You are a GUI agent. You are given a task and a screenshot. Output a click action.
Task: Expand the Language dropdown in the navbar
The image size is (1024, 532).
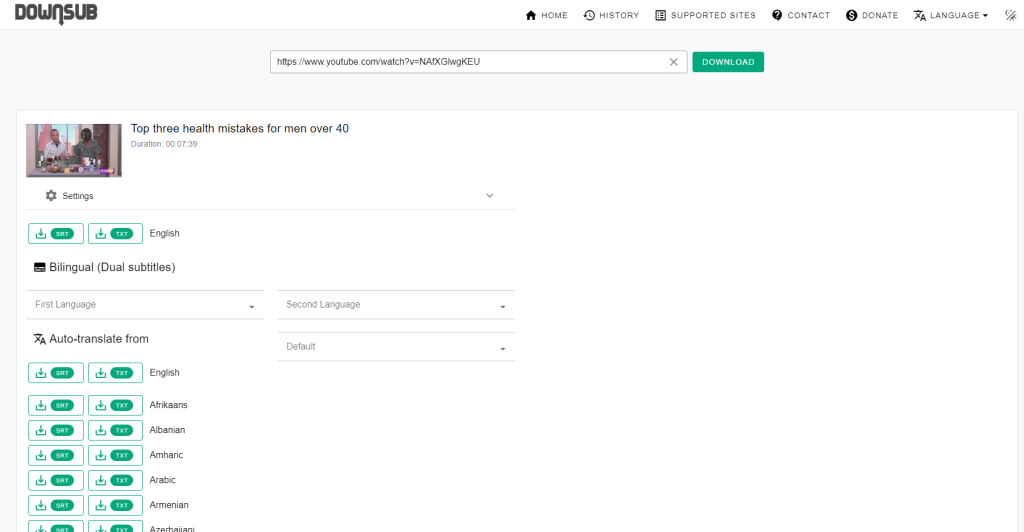coord(951,15)
